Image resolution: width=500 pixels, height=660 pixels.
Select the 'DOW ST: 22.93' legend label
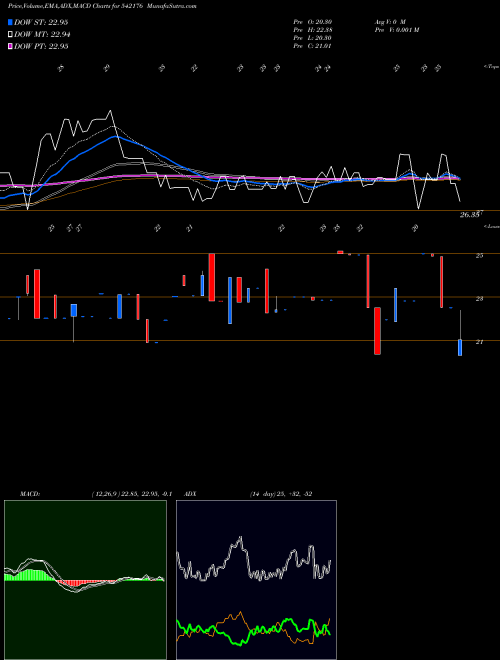coord(41,22)
